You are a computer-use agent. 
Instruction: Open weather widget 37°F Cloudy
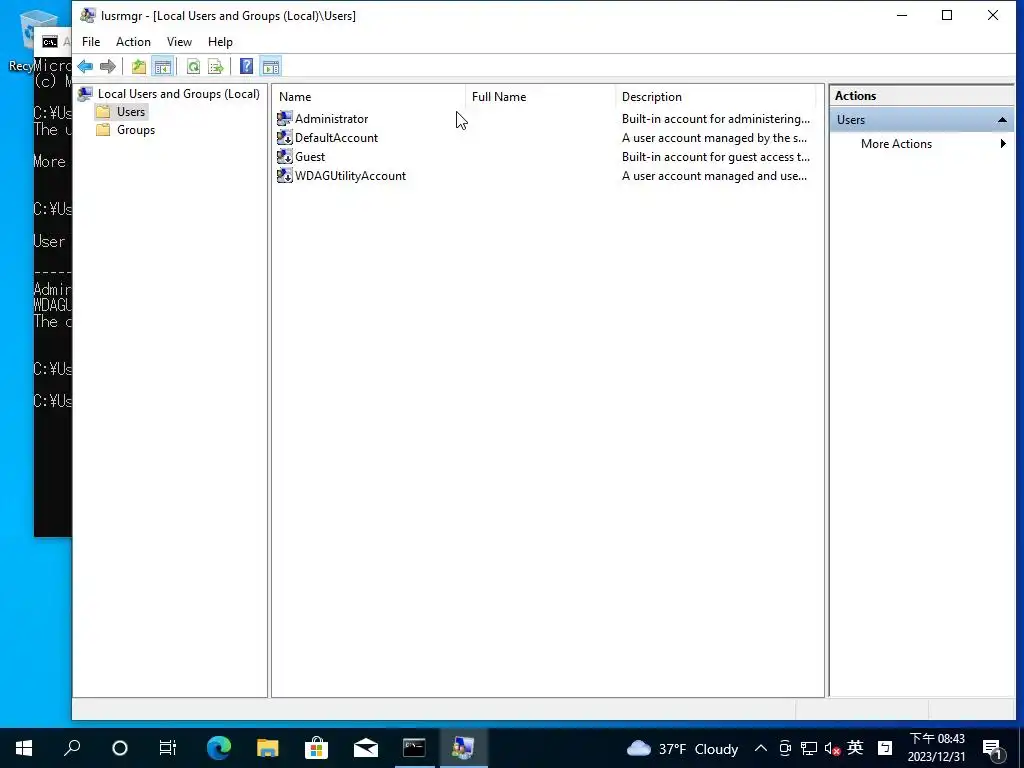[682, 748]
